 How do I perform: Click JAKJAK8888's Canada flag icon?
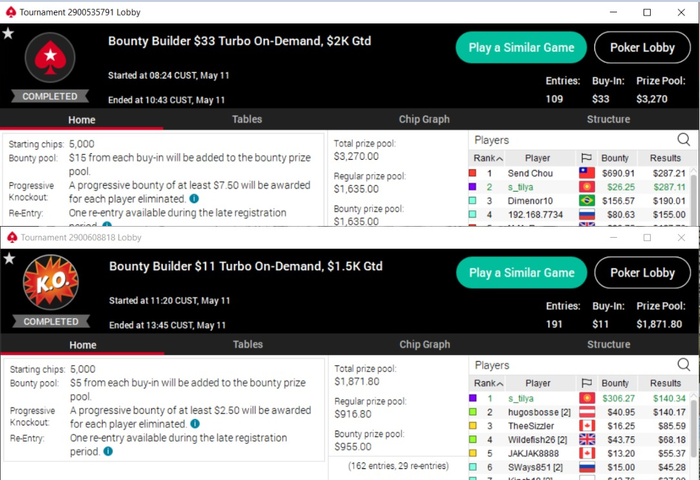pos(587,454)
